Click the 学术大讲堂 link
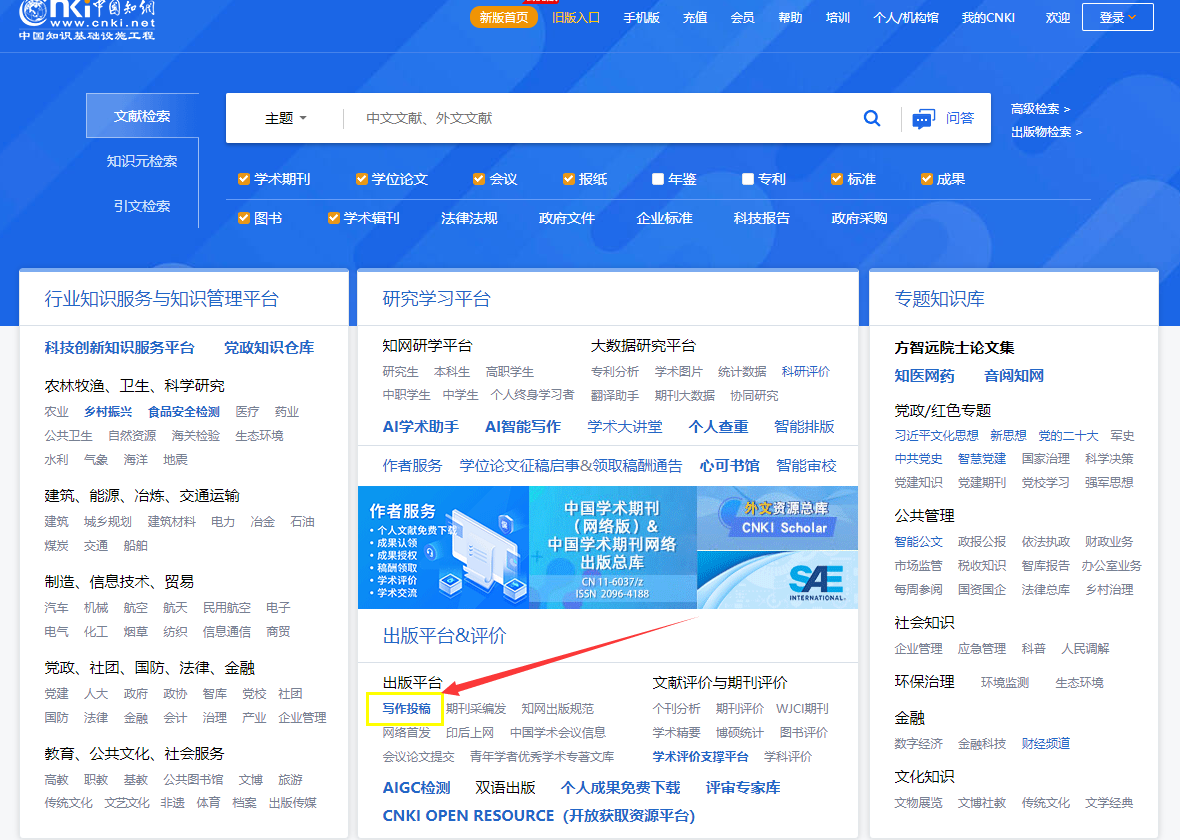The height and width of the screenshot is (840, 1180). 625,427
